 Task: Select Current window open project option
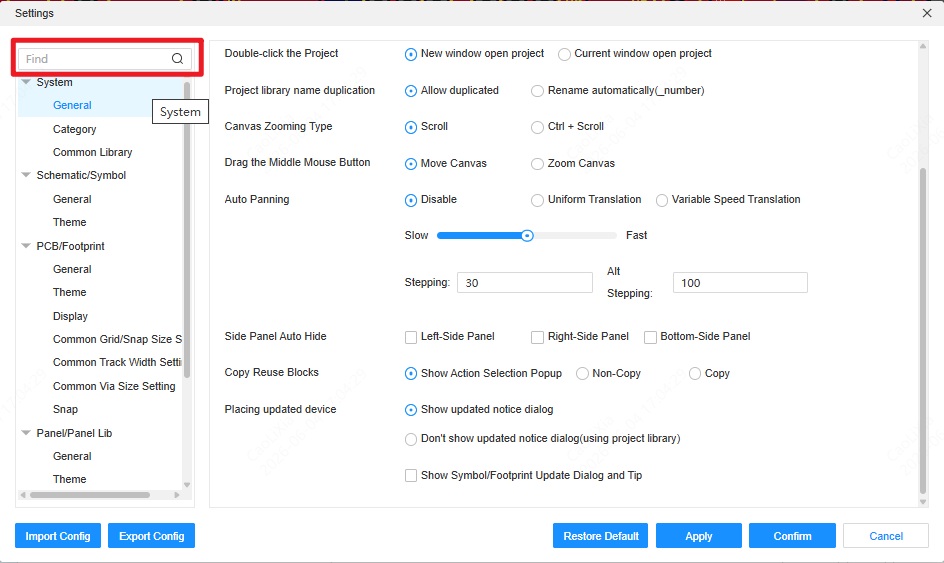tap(564, 54)
